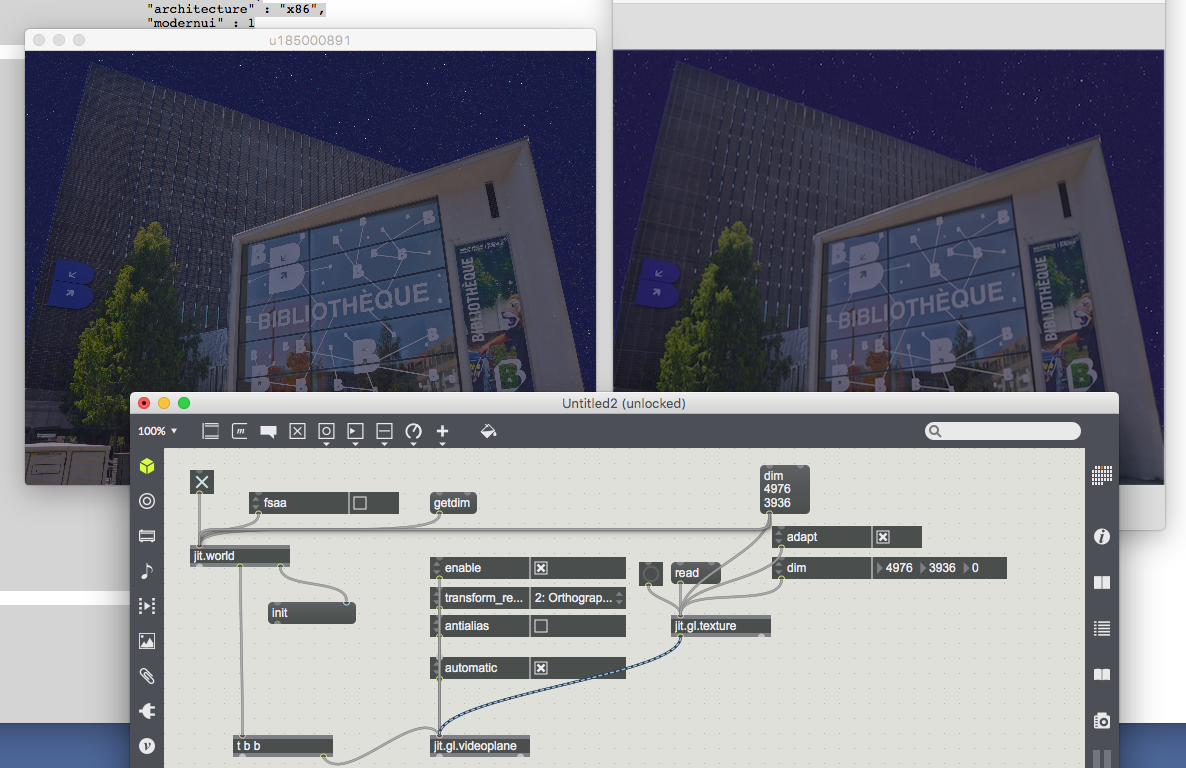
Task: Activate the u185000891 window title bar
Action: [310, 40]
